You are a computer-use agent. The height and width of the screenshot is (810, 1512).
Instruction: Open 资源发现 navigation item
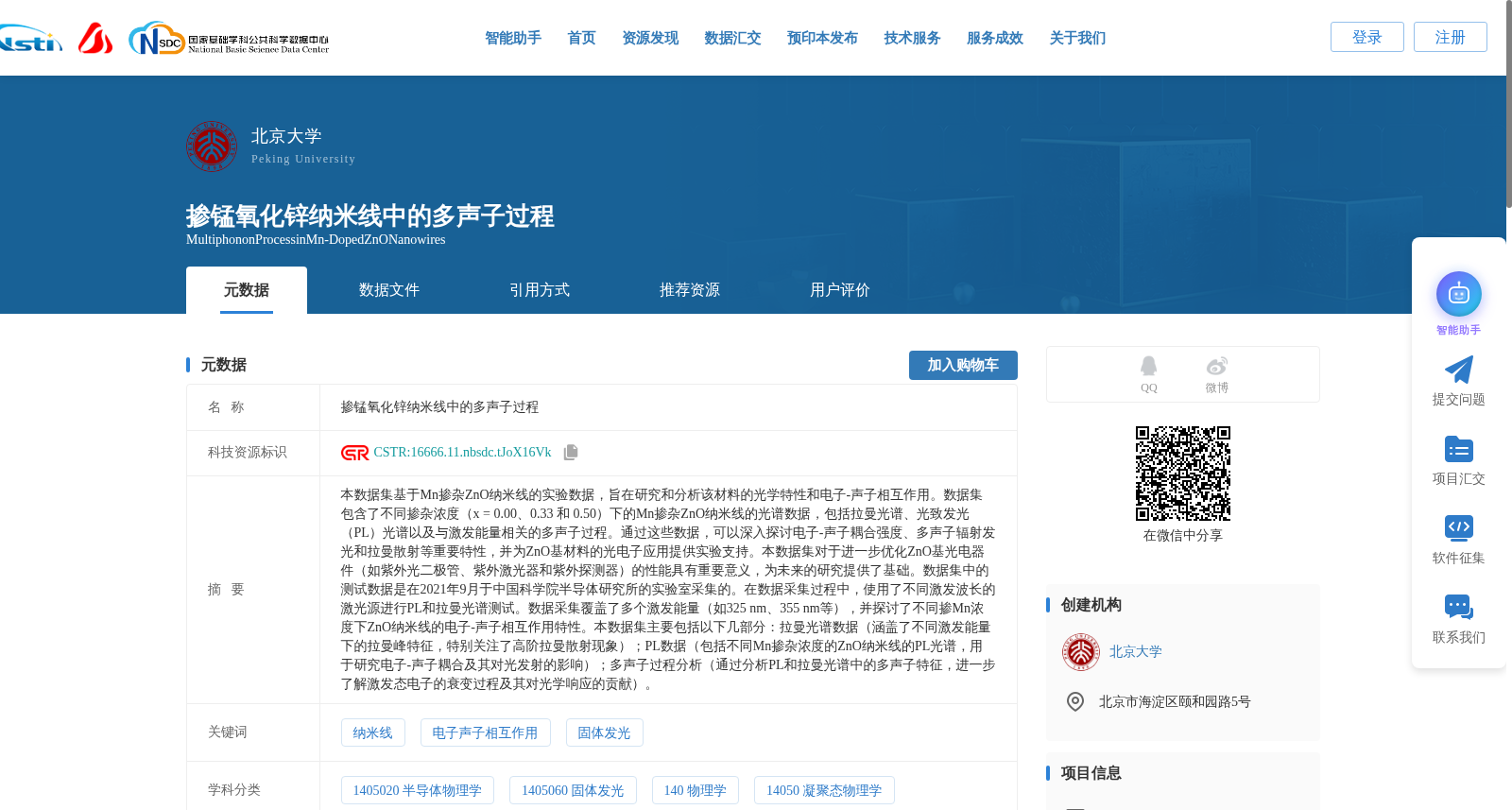650,38
